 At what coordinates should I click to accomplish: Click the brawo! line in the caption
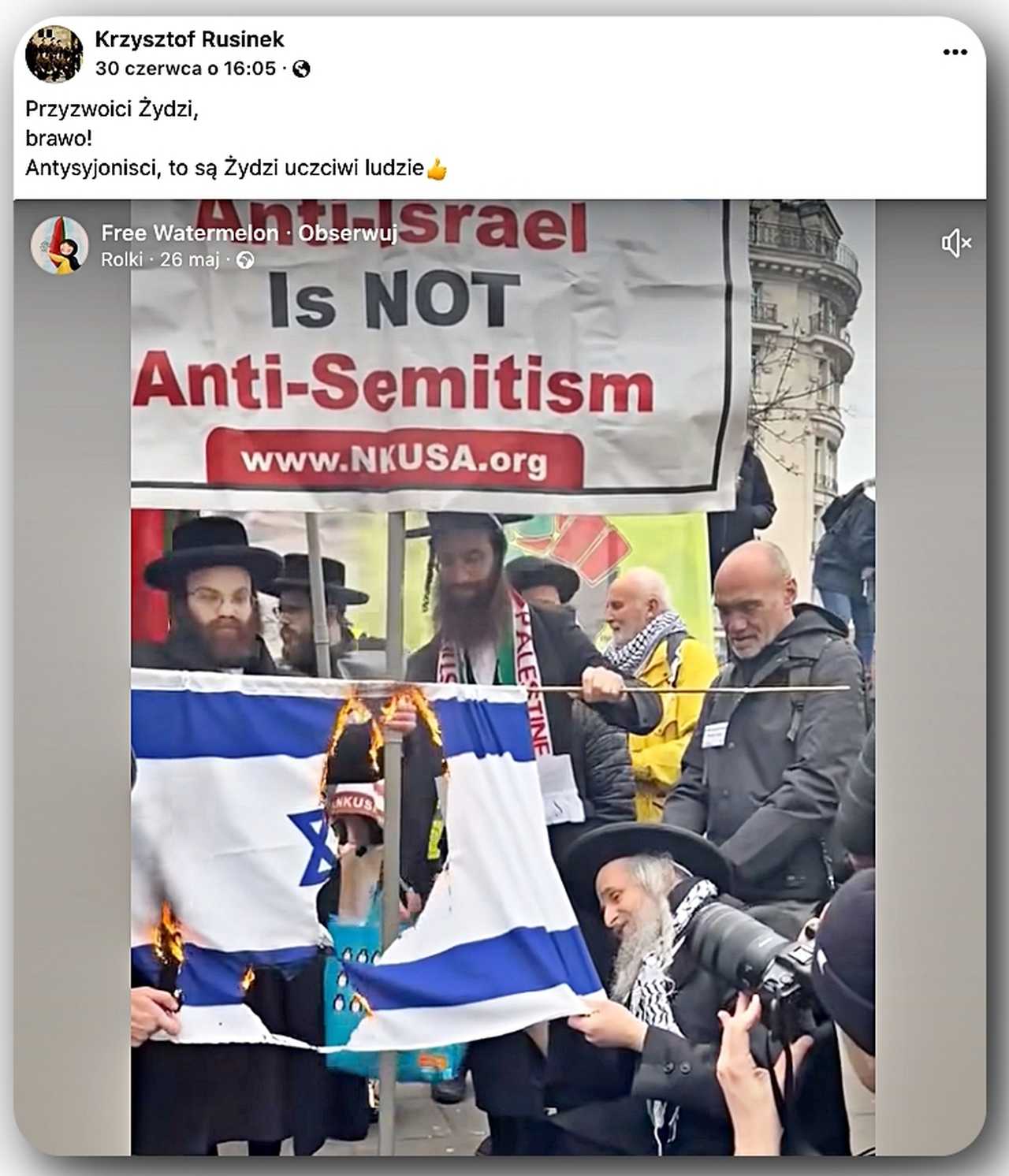(59, 138)
